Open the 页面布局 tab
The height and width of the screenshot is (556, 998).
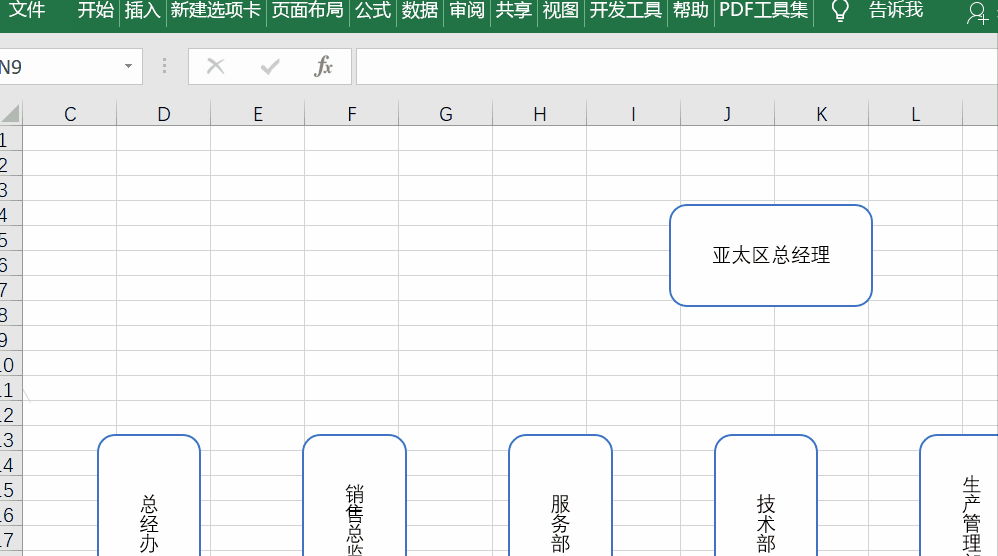click(307, 10)
